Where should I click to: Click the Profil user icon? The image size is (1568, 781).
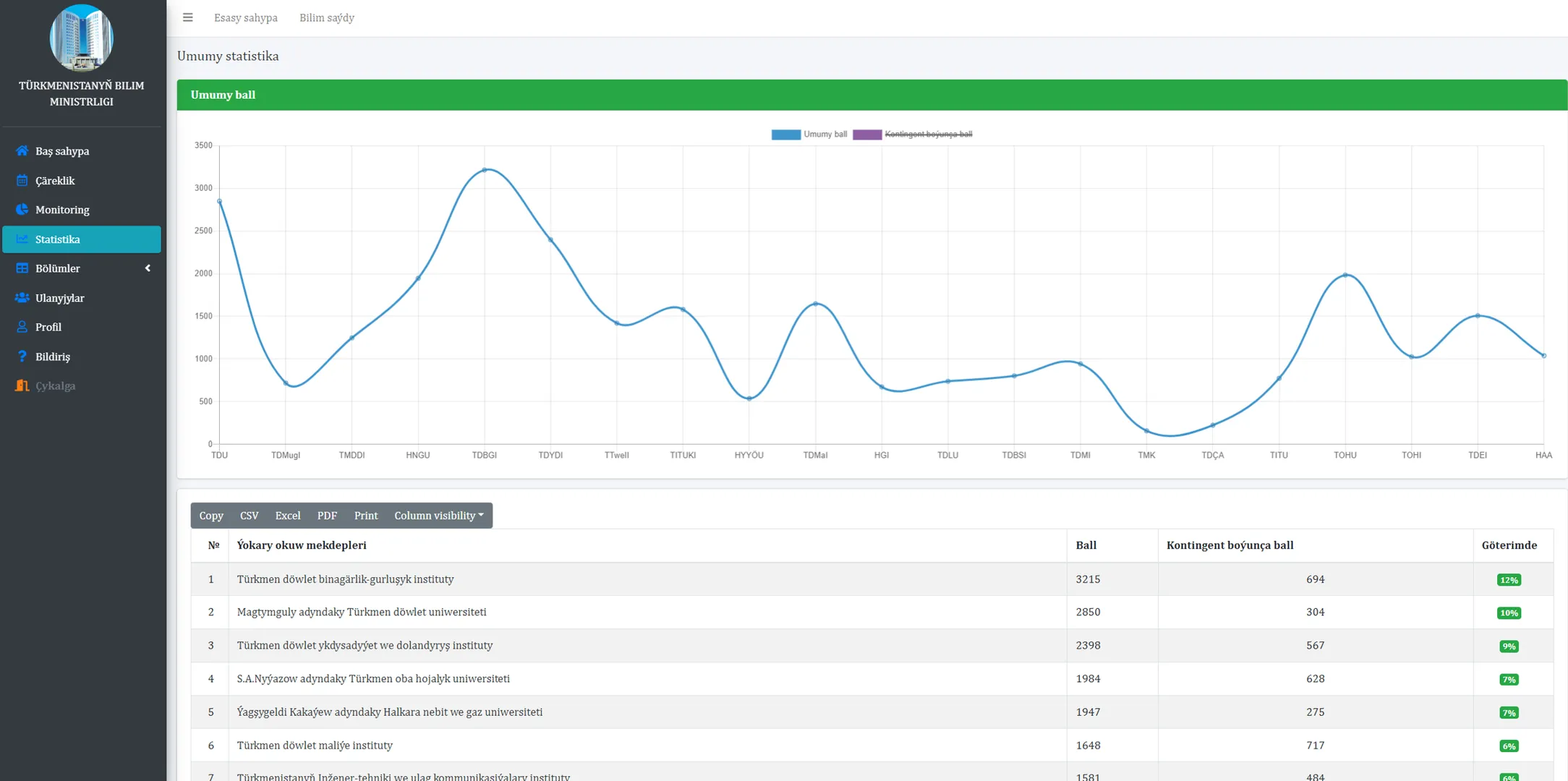coord(22,327)
